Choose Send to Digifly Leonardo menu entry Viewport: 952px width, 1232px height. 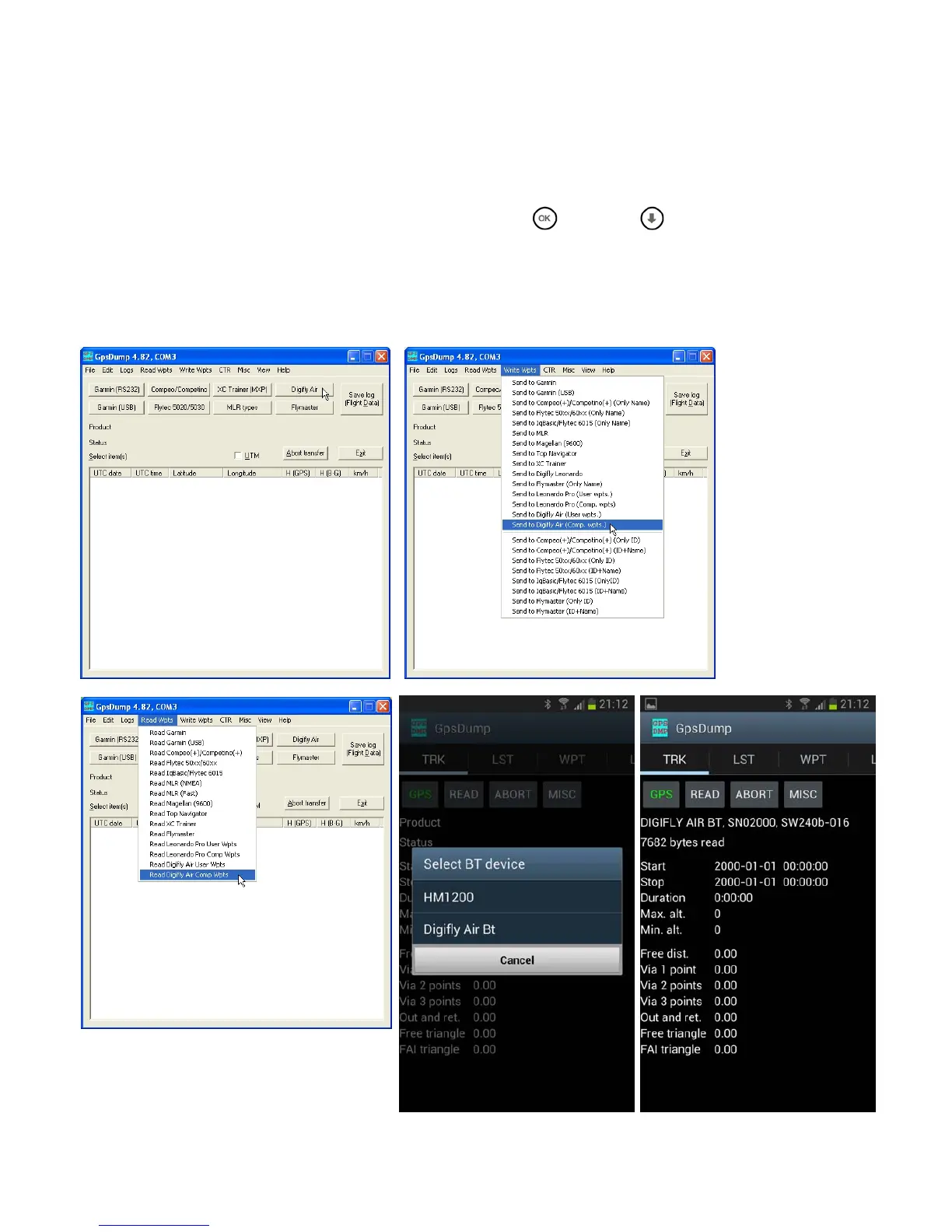click(583, 474)
